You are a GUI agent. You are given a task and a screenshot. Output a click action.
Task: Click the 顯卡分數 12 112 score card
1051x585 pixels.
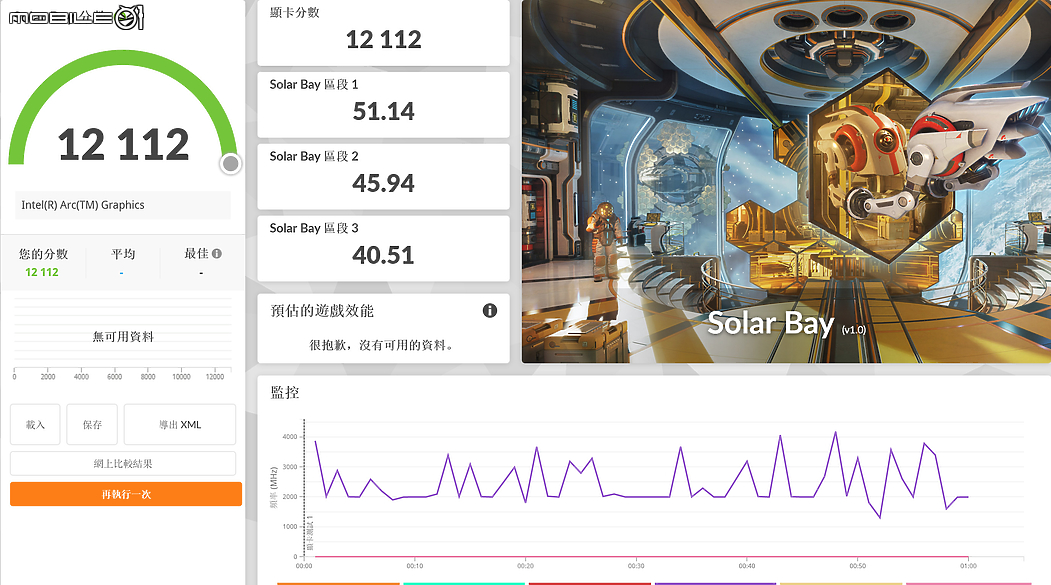[x=383, y=33]
